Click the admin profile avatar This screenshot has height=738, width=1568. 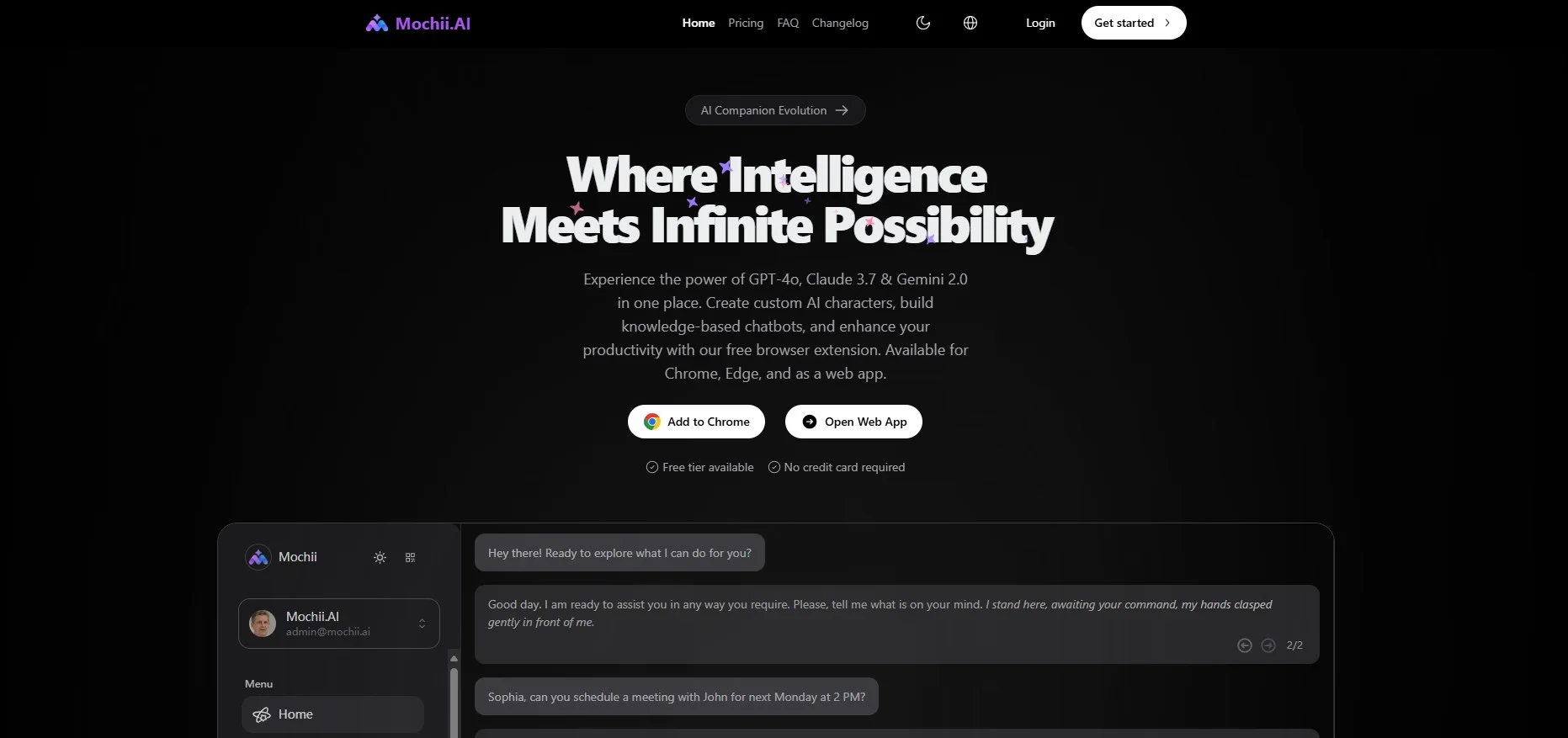click(263, 624)
